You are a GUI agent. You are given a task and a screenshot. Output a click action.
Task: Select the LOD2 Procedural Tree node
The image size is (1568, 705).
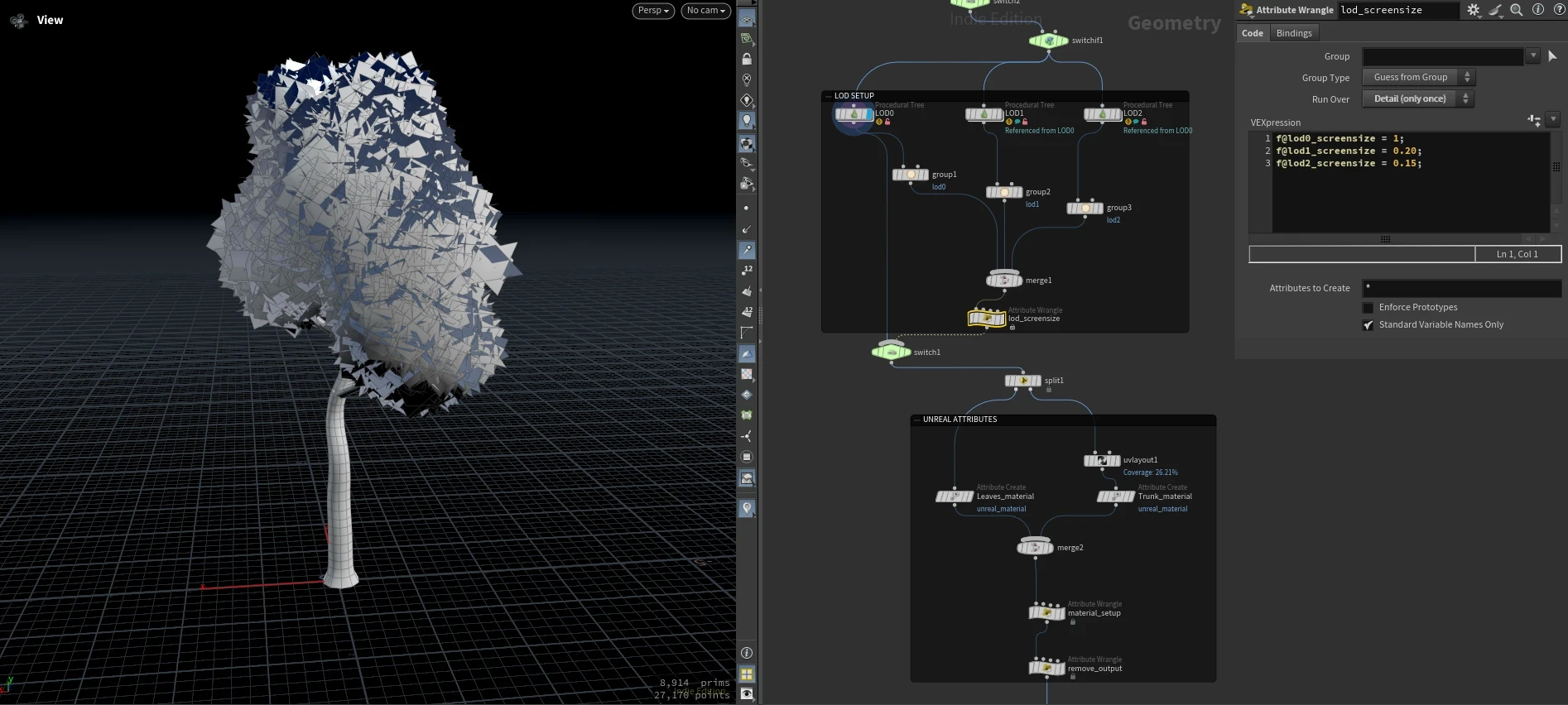(x=1103, y=114)
